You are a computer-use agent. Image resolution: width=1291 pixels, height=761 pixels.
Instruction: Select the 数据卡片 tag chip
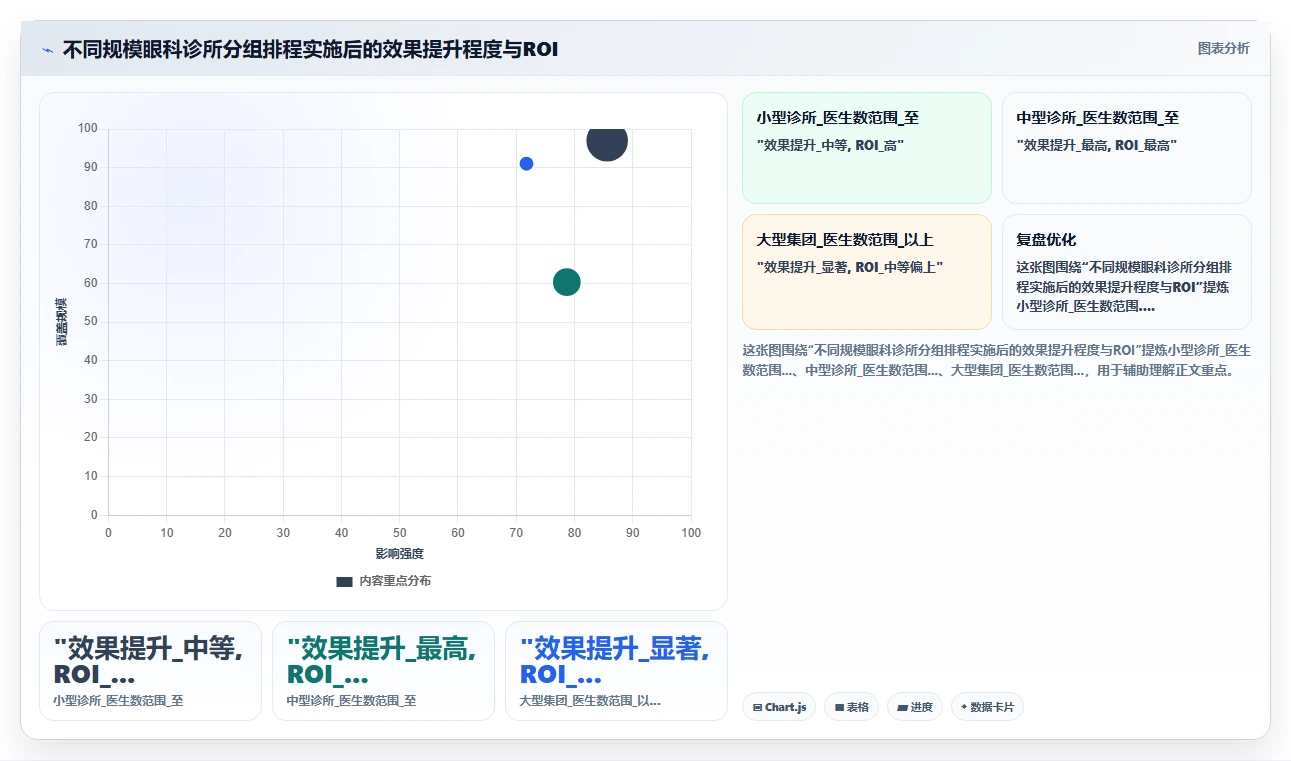pos(987,707)
